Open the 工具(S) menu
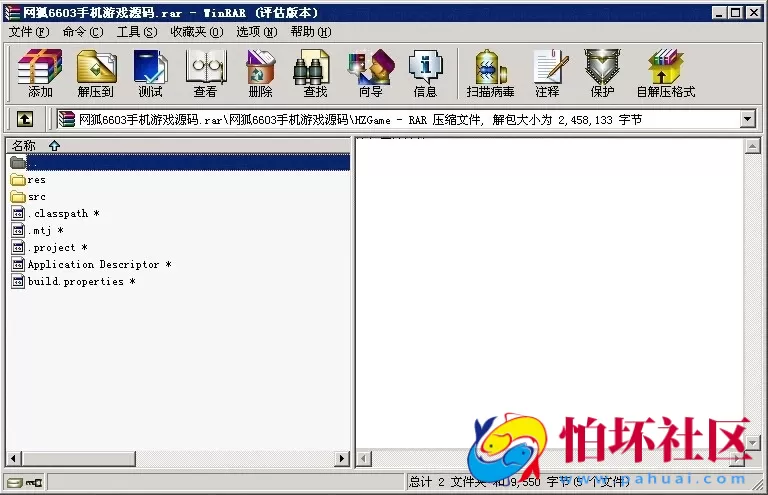Screen dimensions: 768x495 (x=137, y=32)
